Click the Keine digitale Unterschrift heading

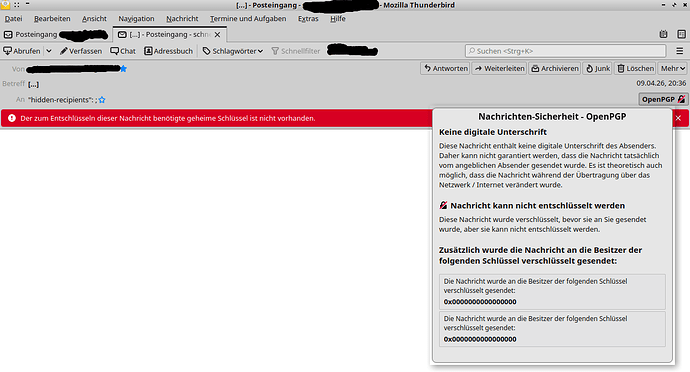click(493, 132)
